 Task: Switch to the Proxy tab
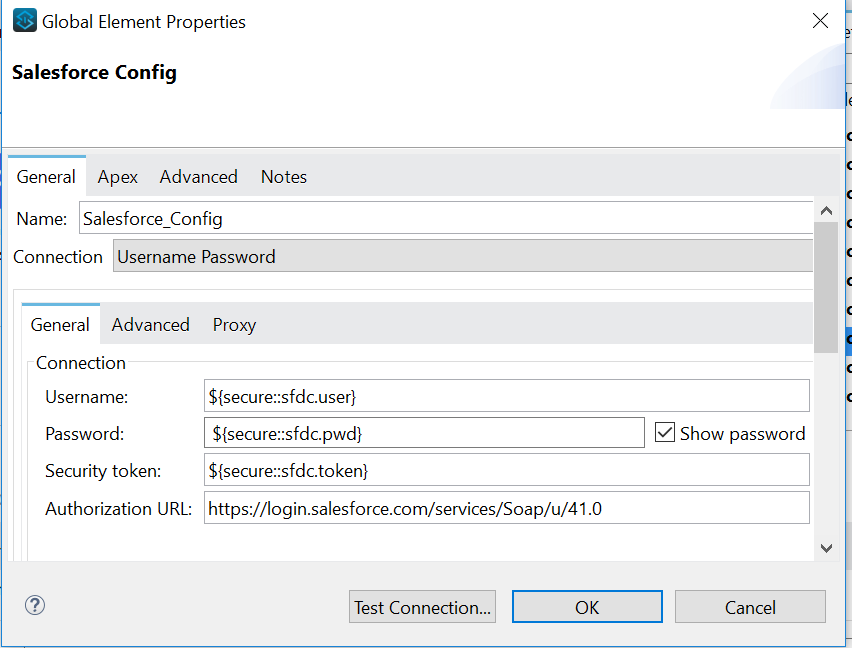[x=233, y=324]
